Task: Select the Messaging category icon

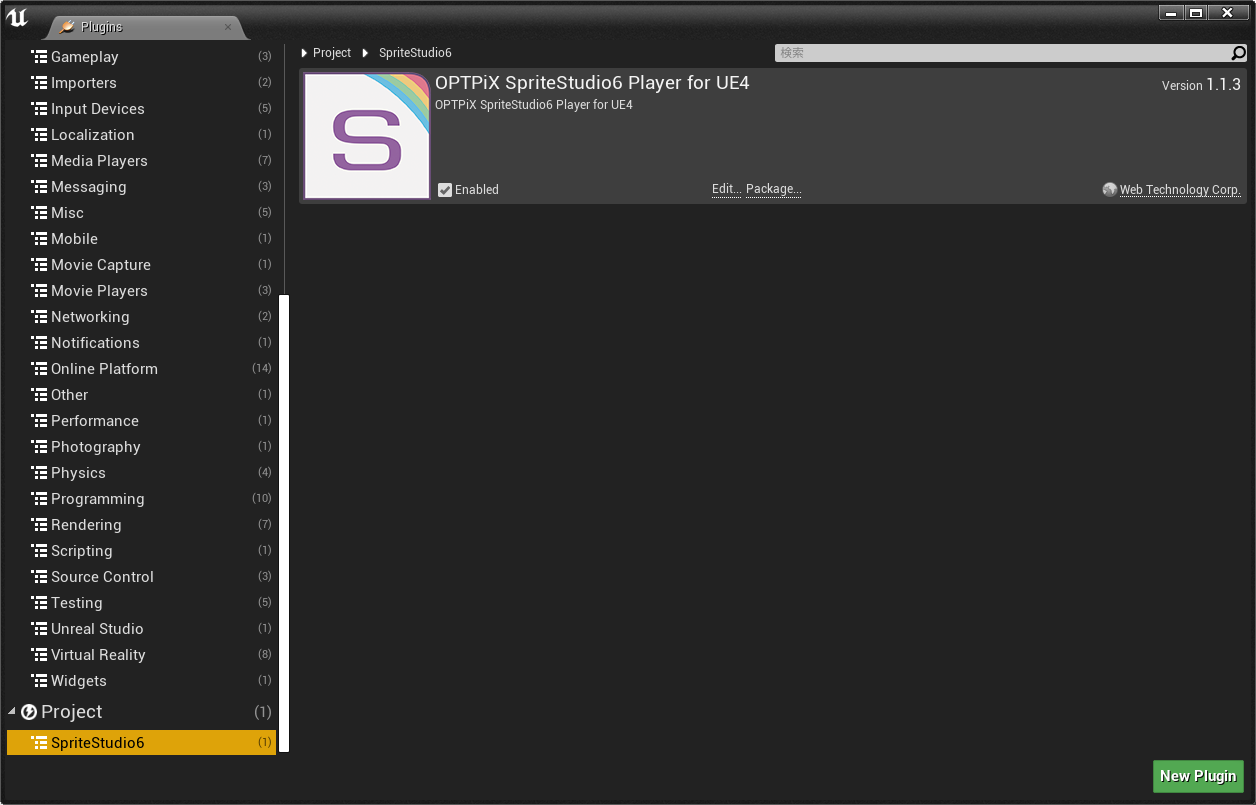Action: 39,187
